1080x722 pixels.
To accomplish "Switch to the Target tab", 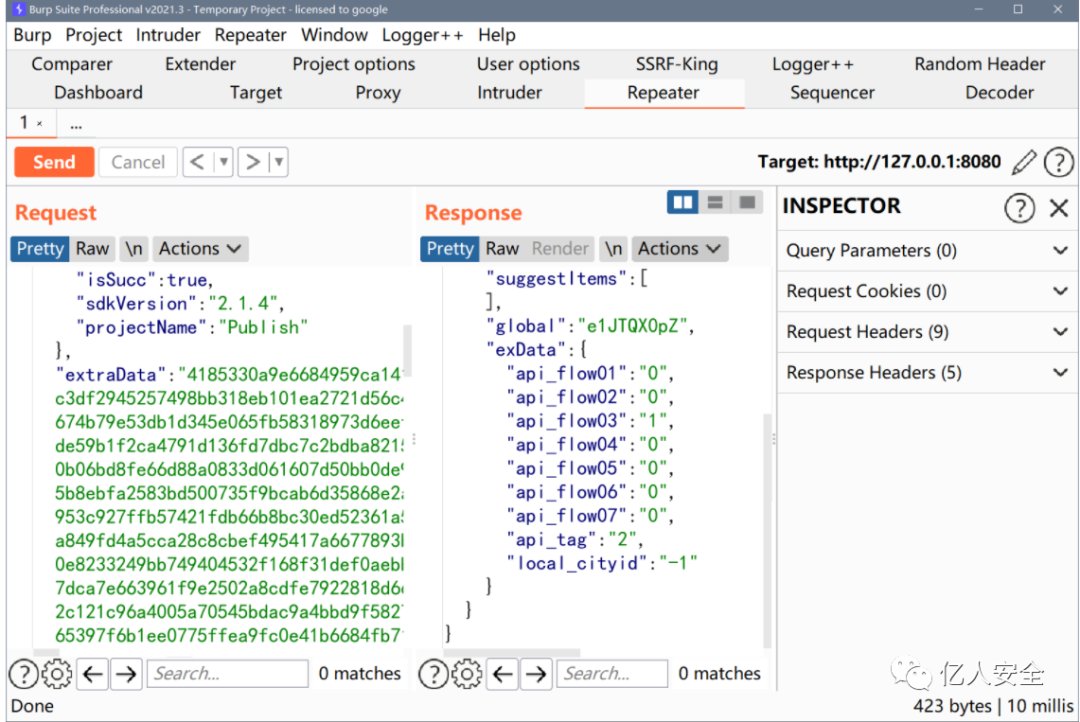I will (256, 93).
